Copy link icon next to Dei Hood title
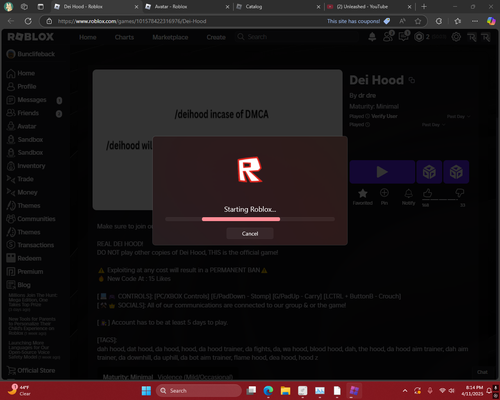Screen dimensions: 500x400 click(x=412, y=80)
